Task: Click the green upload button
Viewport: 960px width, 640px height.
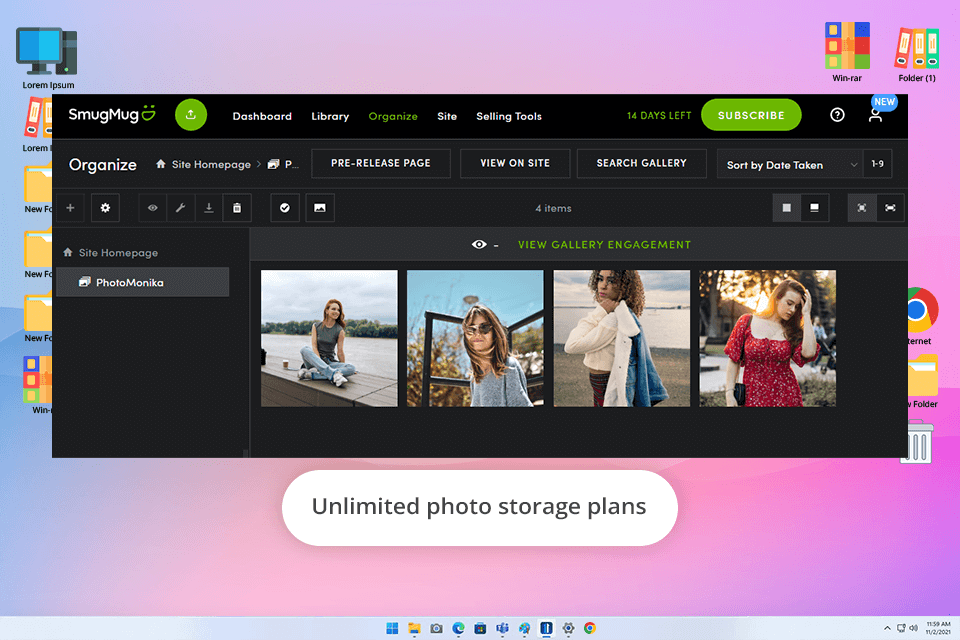Action: tap(191, 115)
